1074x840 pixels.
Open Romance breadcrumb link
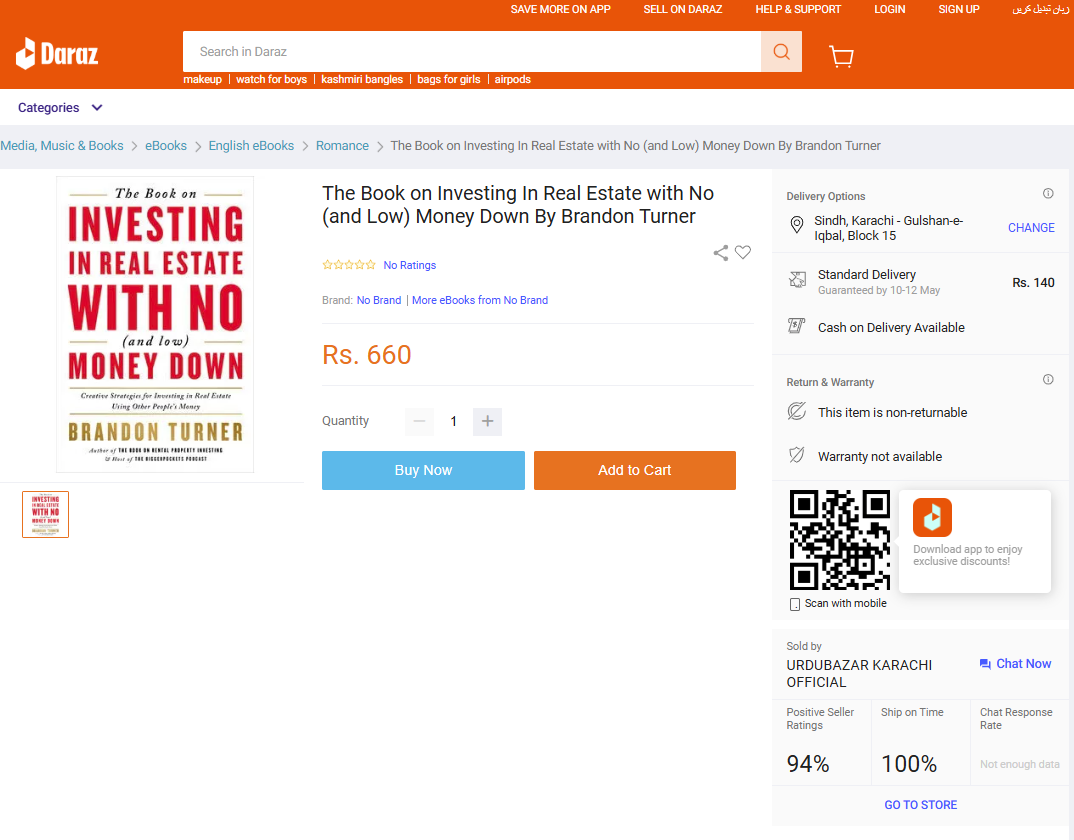[342, 146]
